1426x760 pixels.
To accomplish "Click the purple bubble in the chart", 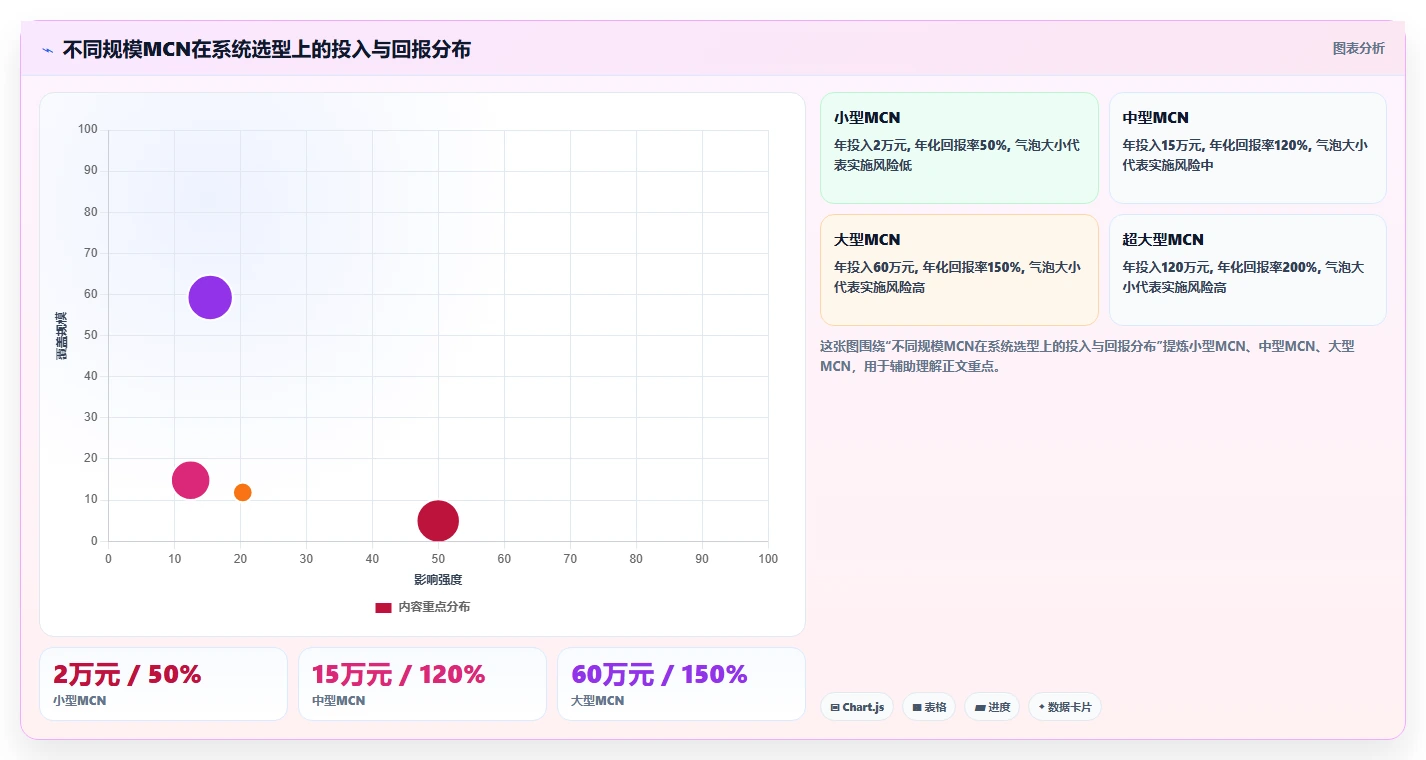I will 210,297.
